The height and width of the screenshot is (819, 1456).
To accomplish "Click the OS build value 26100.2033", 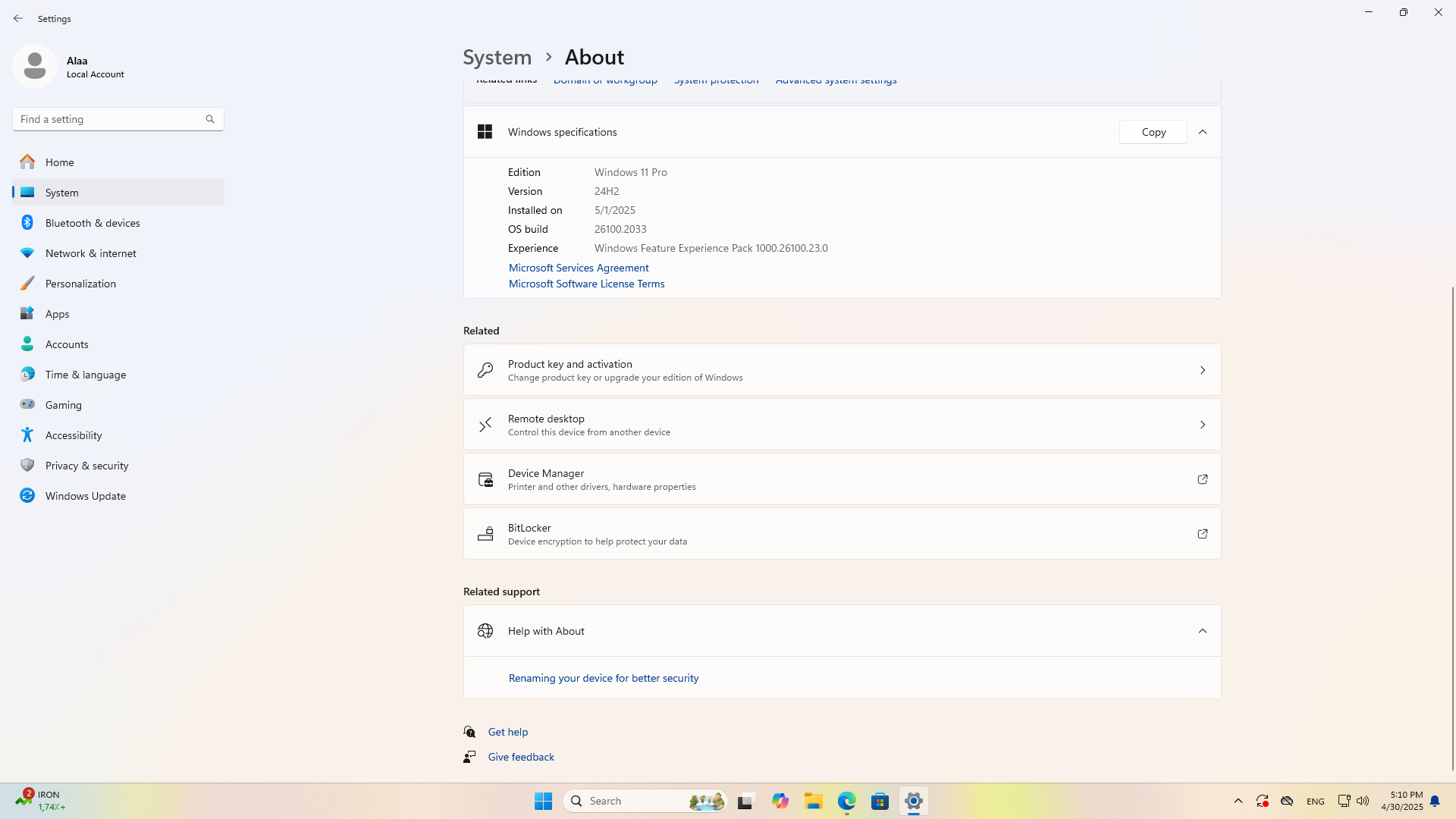I will (x=620, y=229).
